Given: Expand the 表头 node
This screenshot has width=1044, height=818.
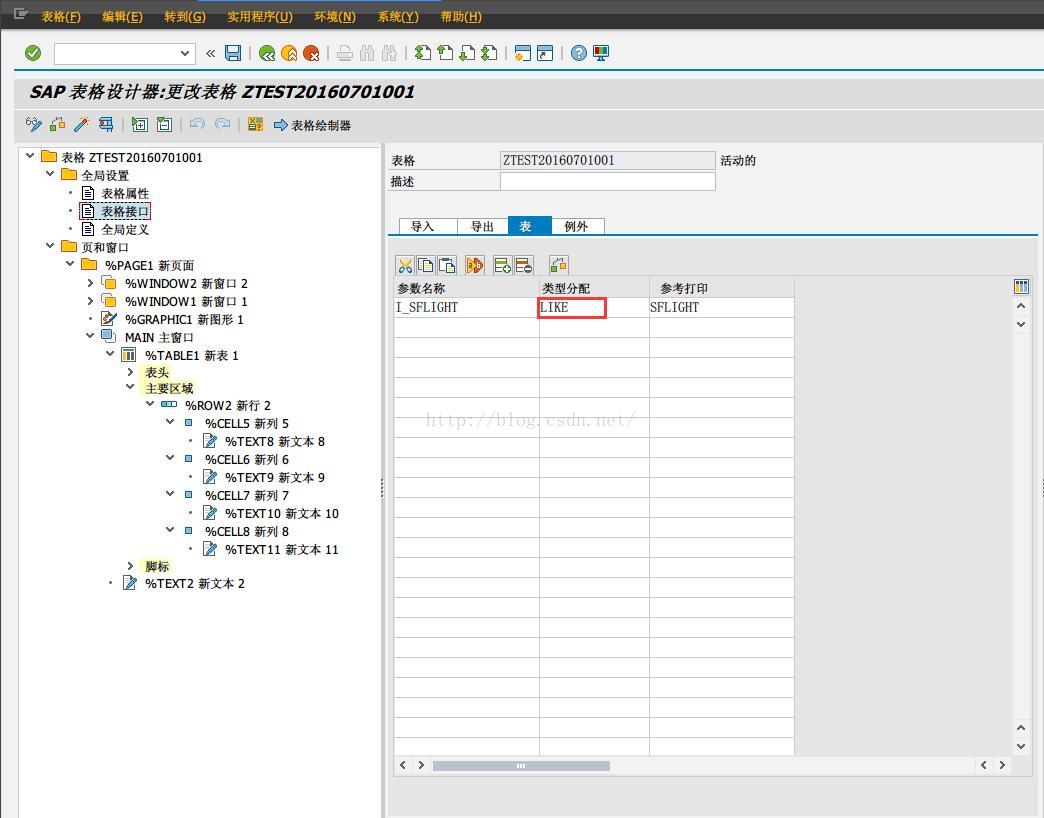Looking at the screenshot, I should pyautogui.click(x=130, y=372).
